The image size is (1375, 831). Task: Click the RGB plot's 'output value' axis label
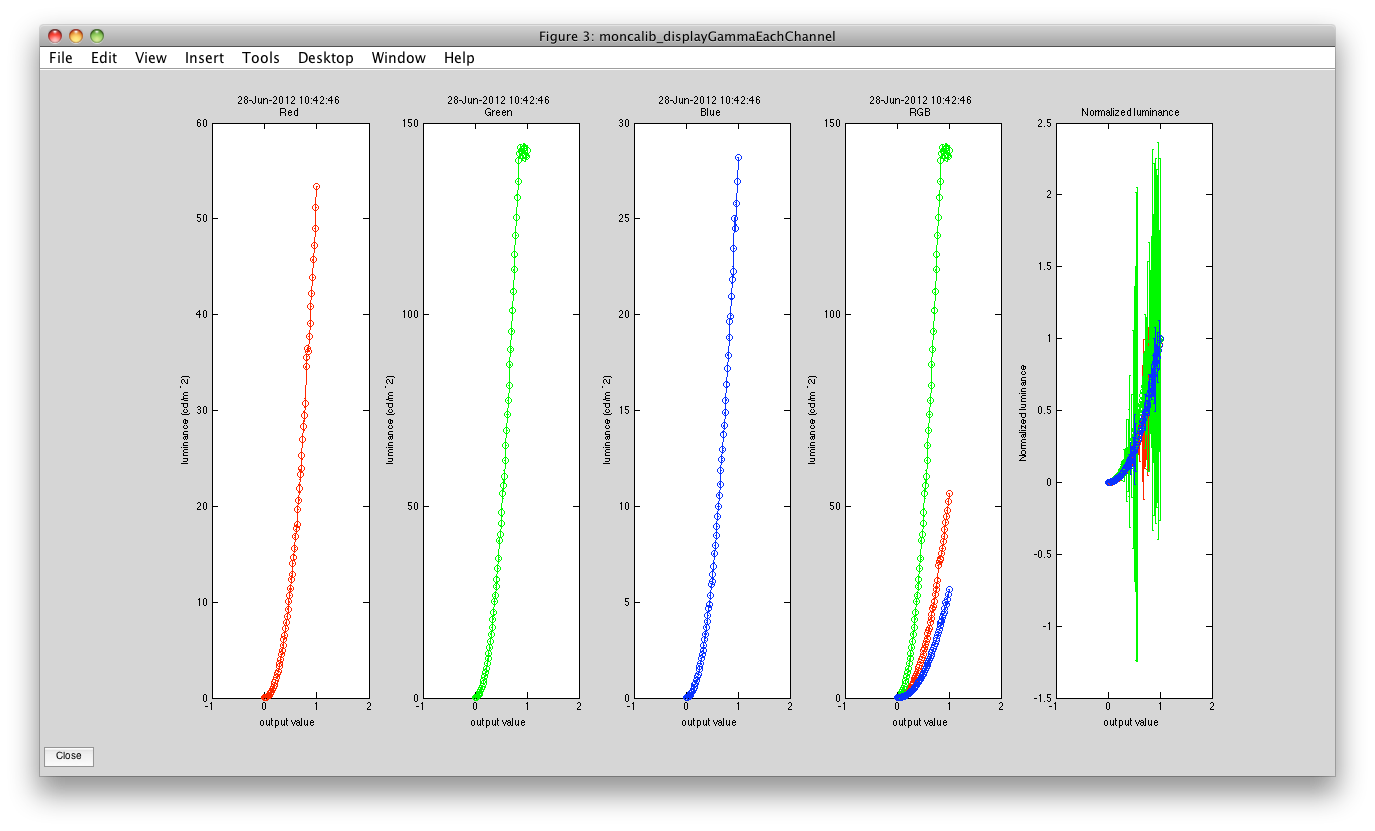(920, 722)
